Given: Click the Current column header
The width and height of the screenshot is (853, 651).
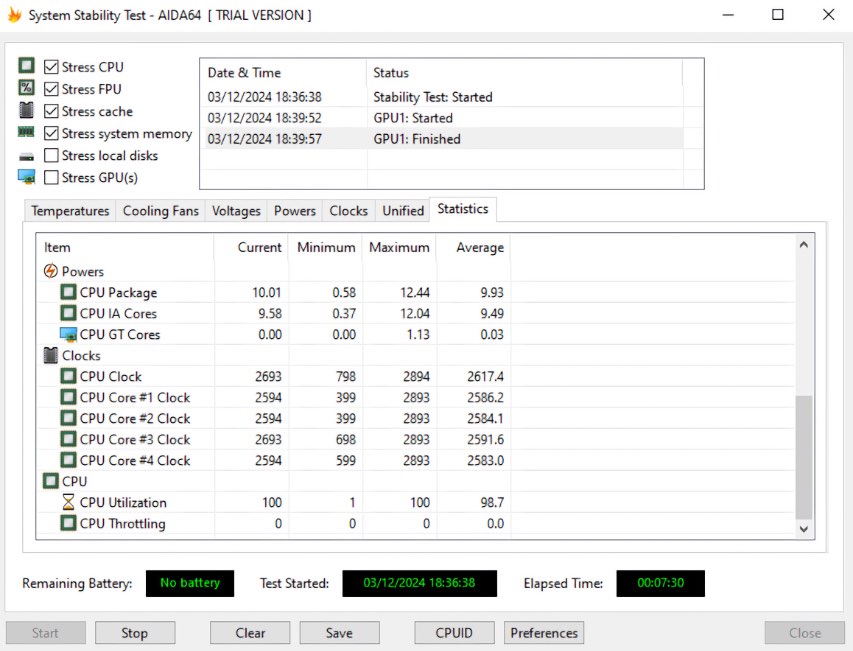Looking at the screenshot, I should (x=251, y=247).
